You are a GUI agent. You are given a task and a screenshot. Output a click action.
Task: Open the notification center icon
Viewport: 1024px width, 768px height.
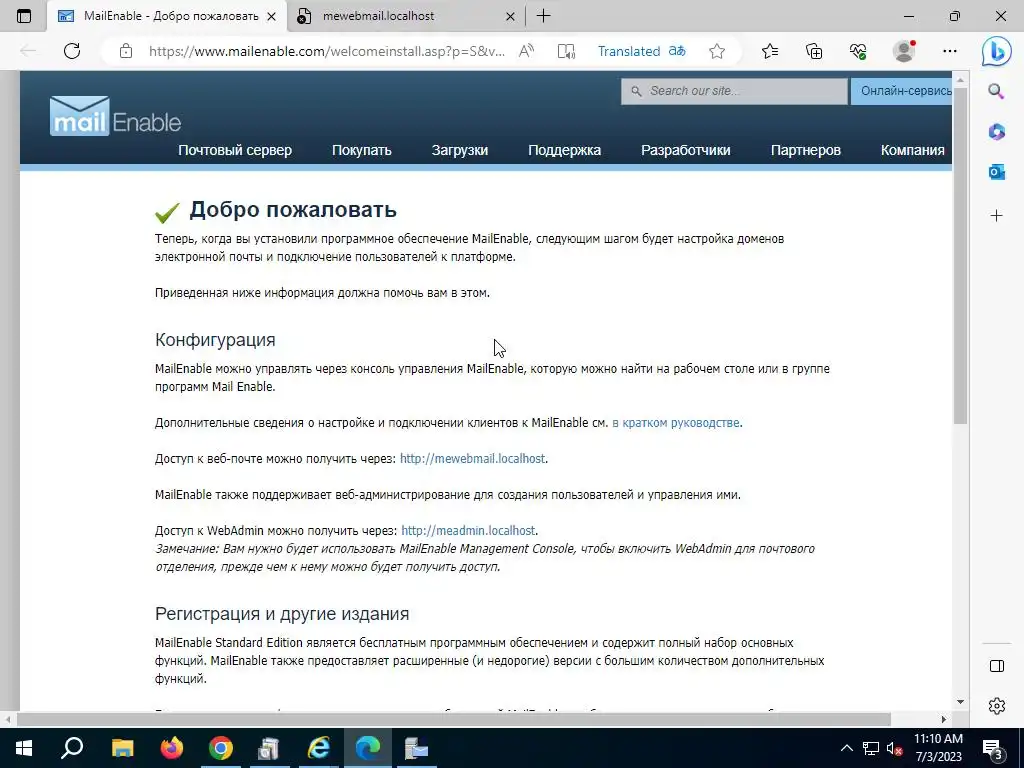click(993, 749)
